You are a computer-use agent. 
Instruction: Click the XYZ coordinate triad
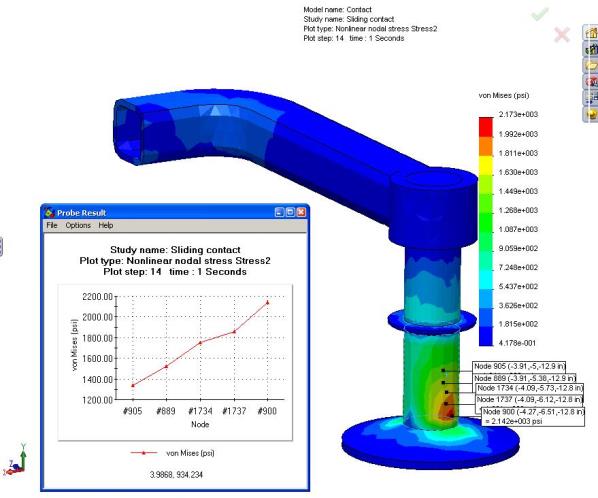point(16,460)
